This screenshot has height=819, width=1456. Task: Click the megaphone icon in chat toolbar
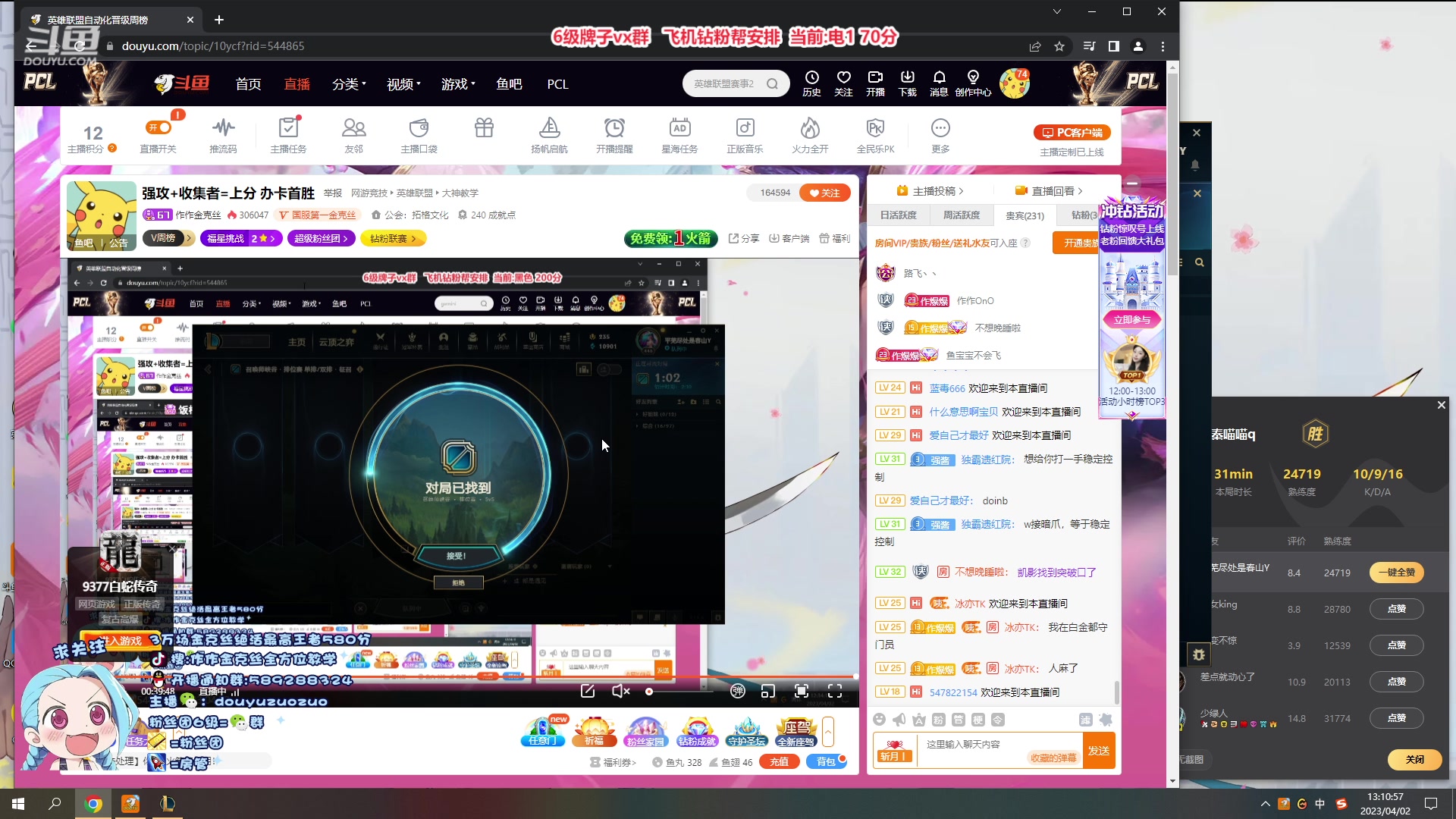click(x=899, y=719)
